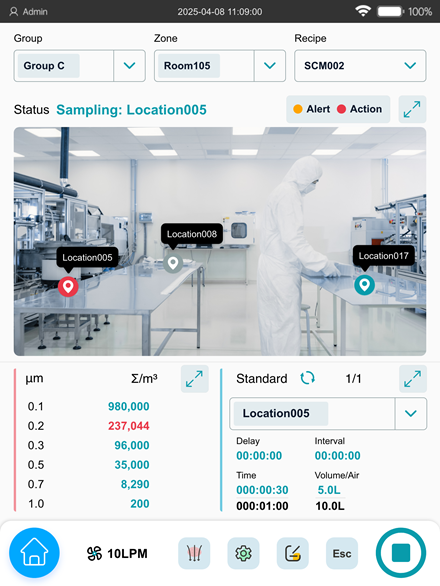
Task: Select the 8,290 count value
Action: [135, 484]
